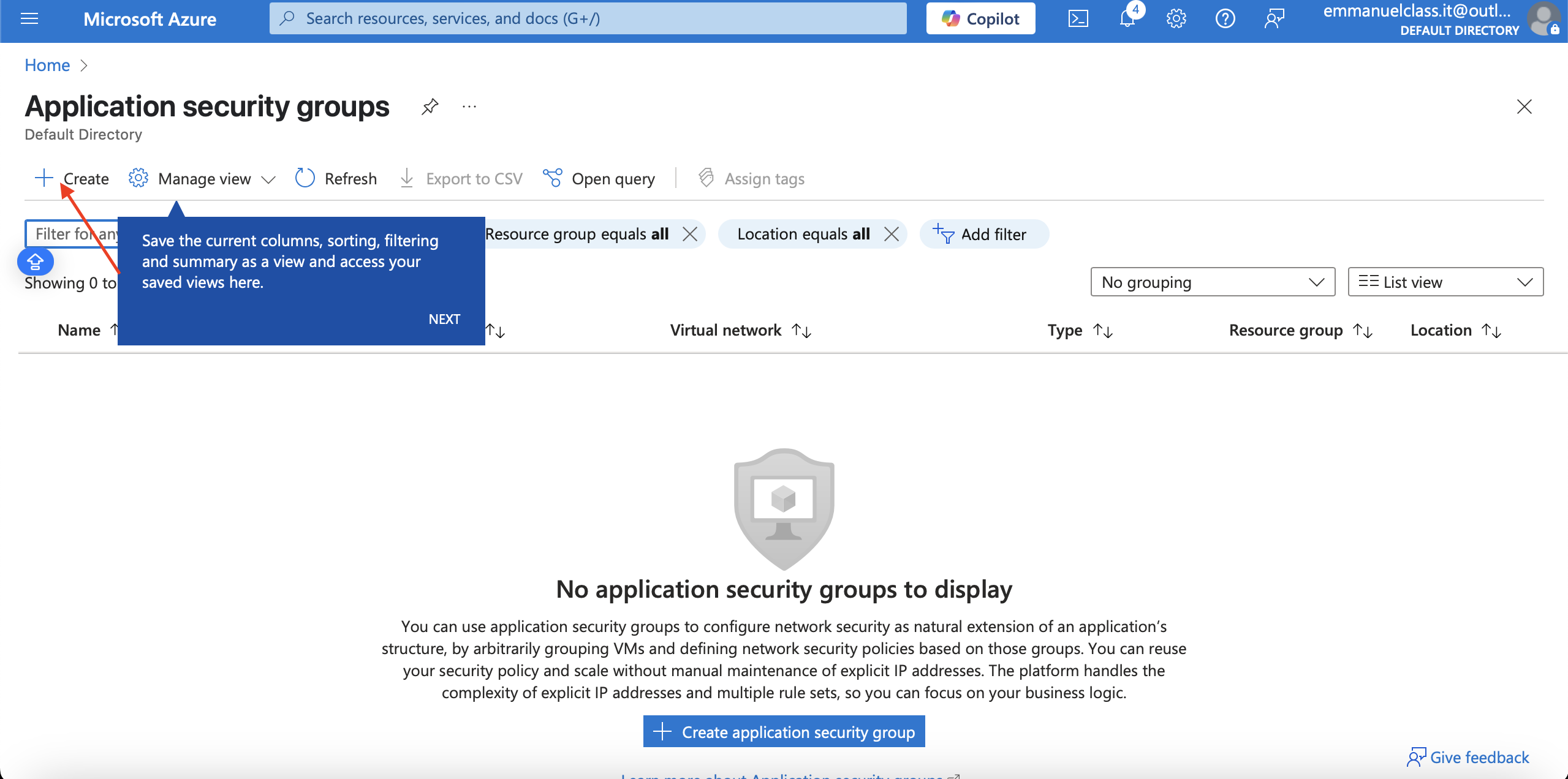Open the Help question mark icon
The height and width of the screenshot is (779, 1568).
(1225, 19)
